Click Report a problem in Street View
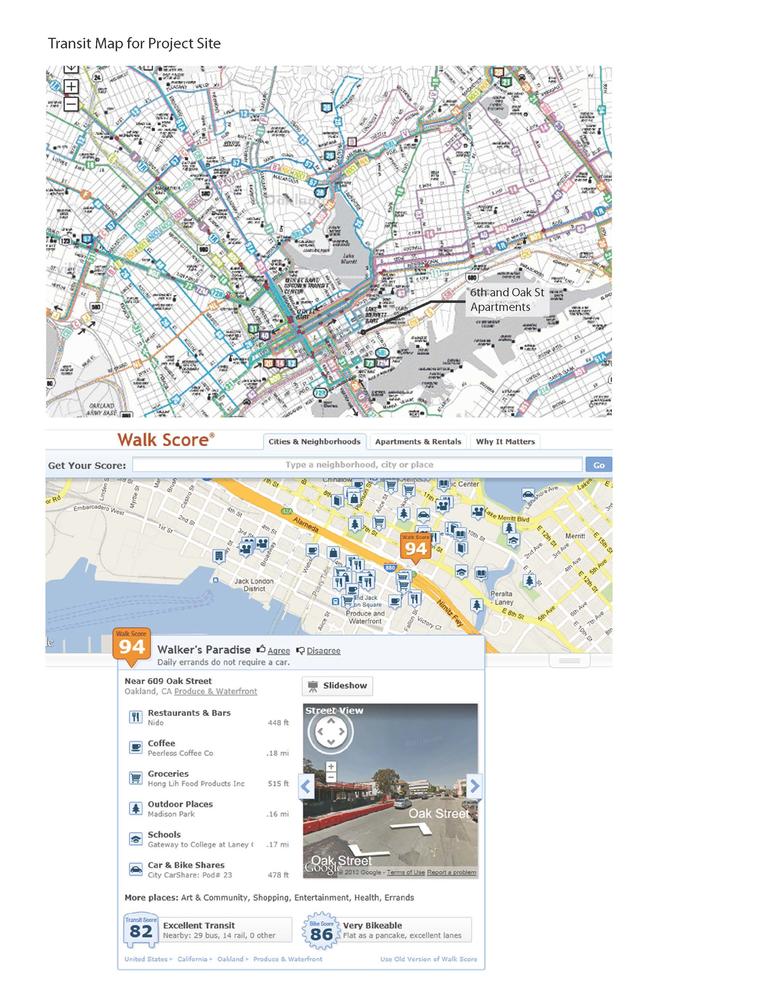 pyautogui.click(x=452, y=872)
